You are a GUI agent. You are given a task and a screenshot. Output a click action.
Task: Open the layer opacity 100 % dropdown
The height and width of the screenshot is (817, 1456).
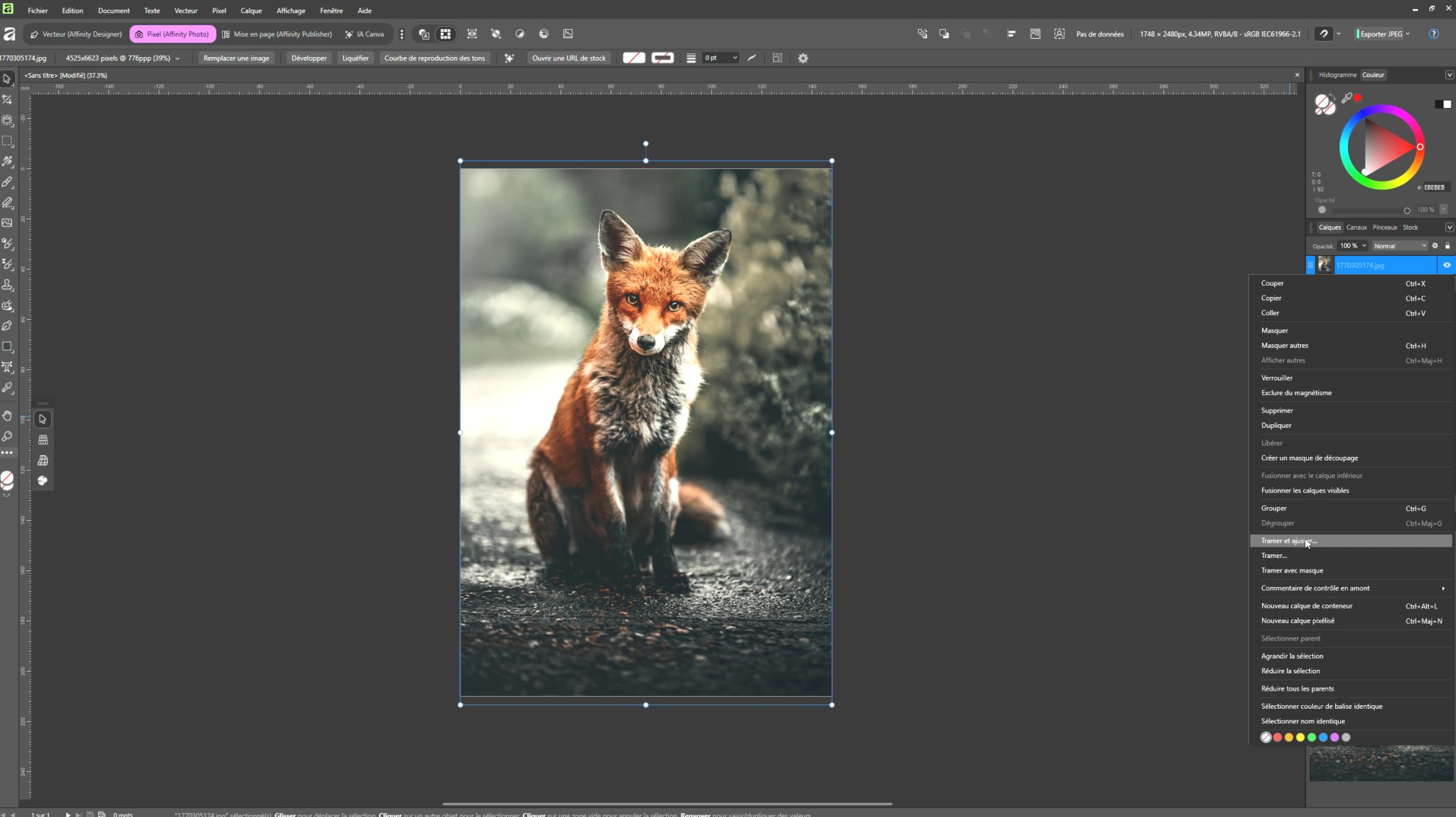(x=1353, y=246)
